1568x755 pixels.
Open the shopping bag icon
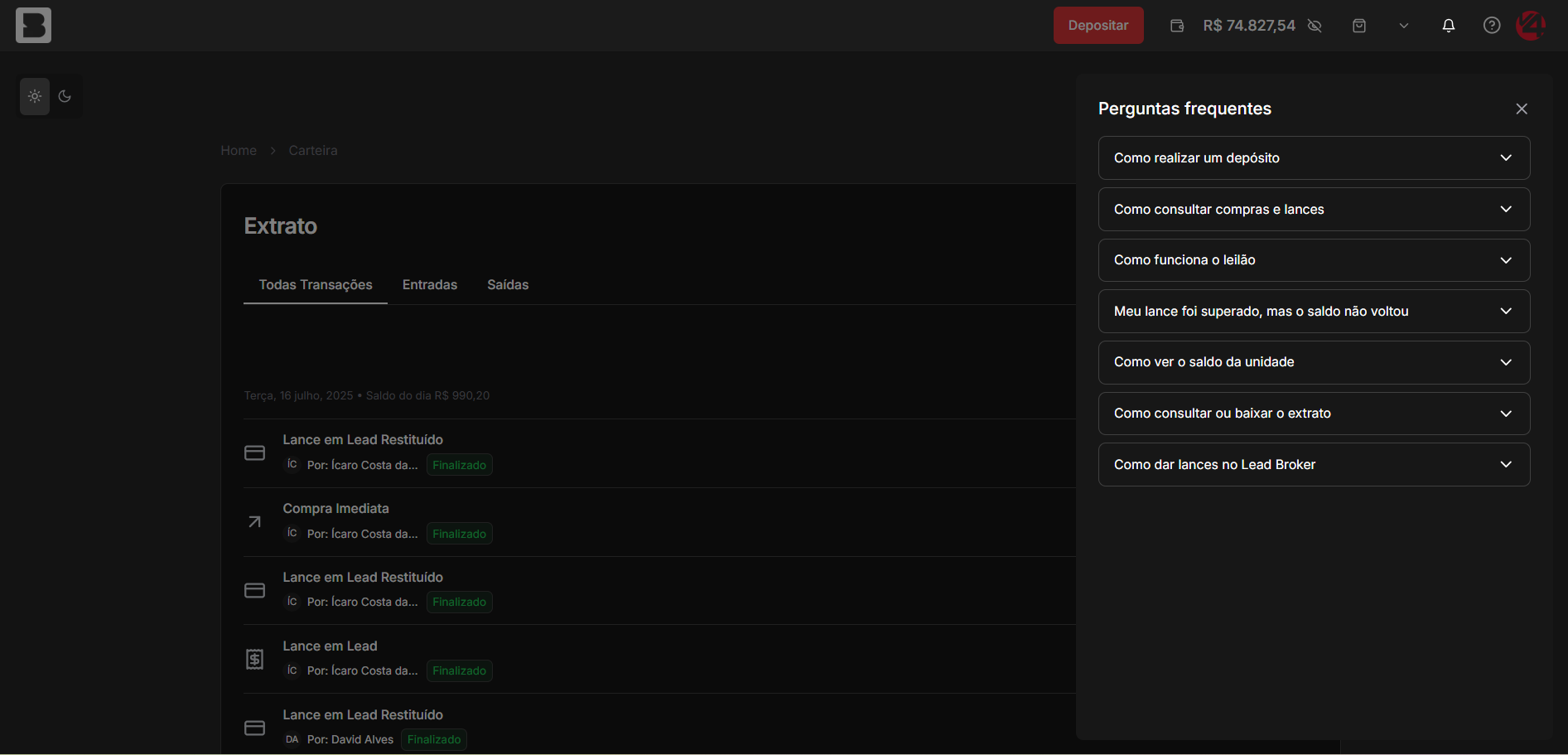pyautogui.click(x=1358, y=26)
